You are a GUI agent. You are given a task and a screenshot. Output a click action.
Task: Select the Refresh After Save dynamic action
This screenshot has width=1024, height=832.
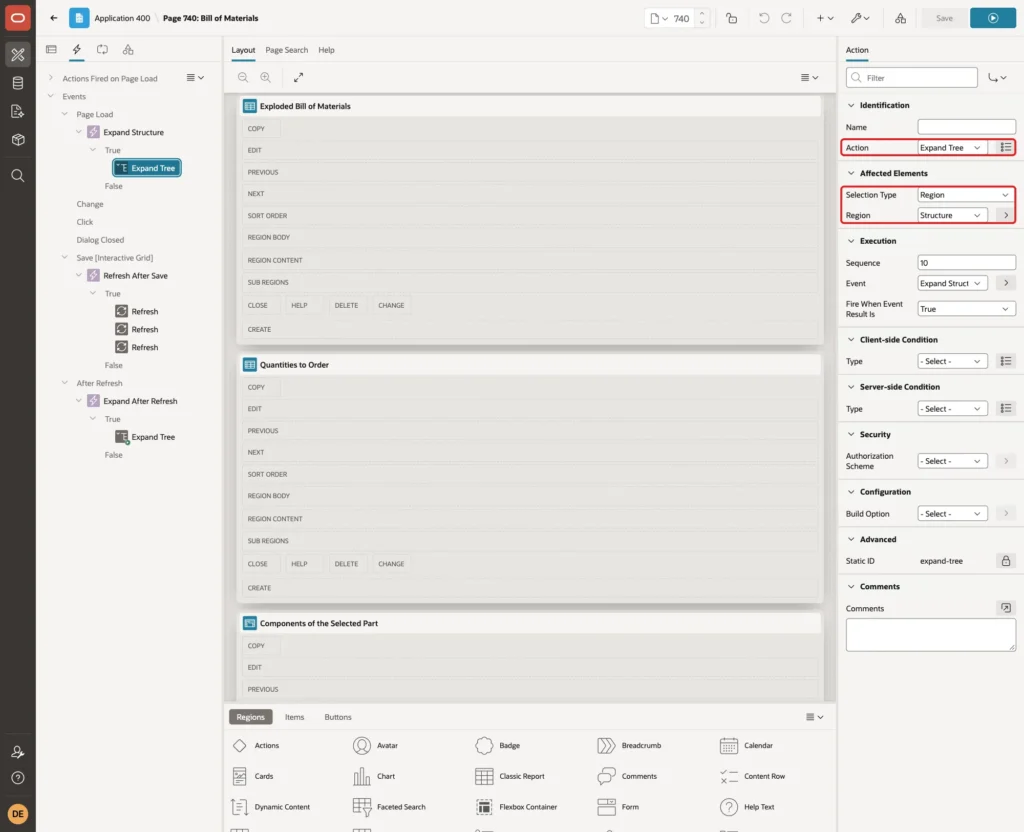[x=135, y=276]
